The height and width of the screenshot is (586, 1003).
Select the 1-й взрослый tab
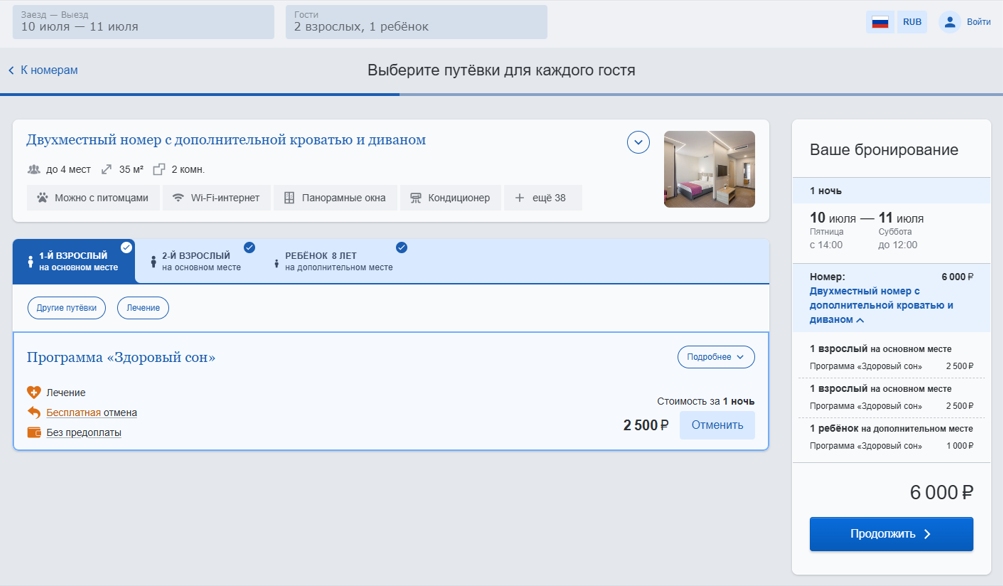coord(74,261)
